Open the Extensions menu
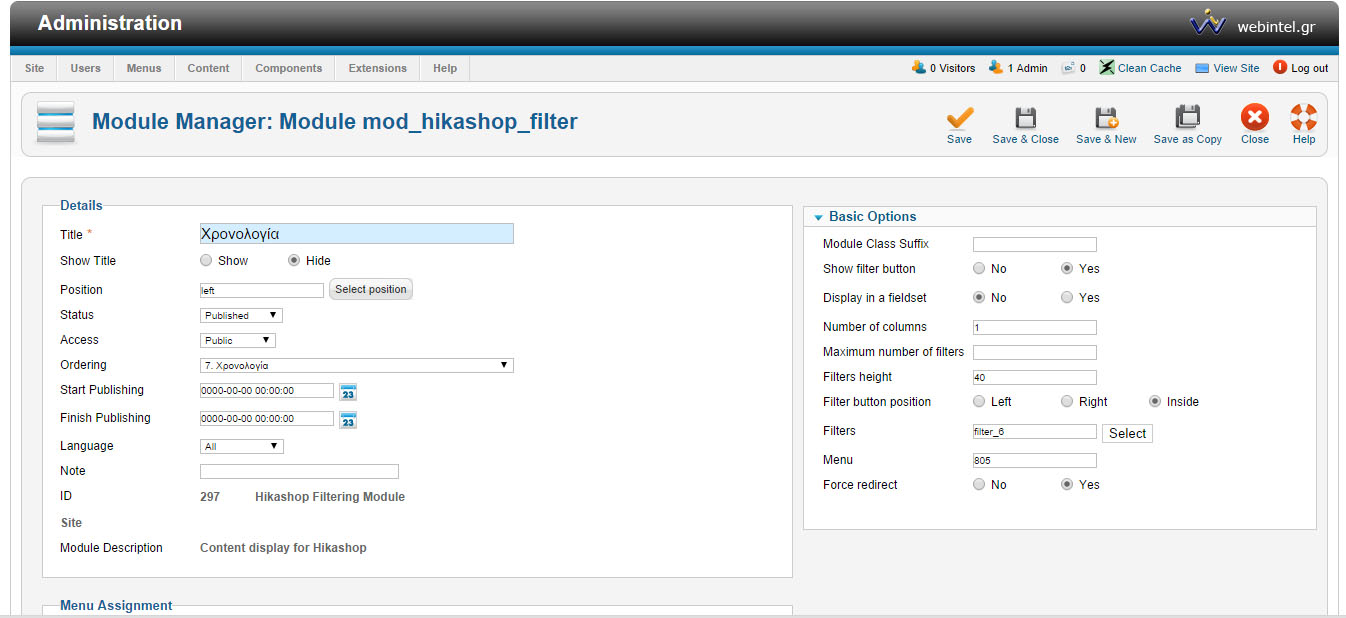Viewport: 1346px width, 618px height. (377, 68)
